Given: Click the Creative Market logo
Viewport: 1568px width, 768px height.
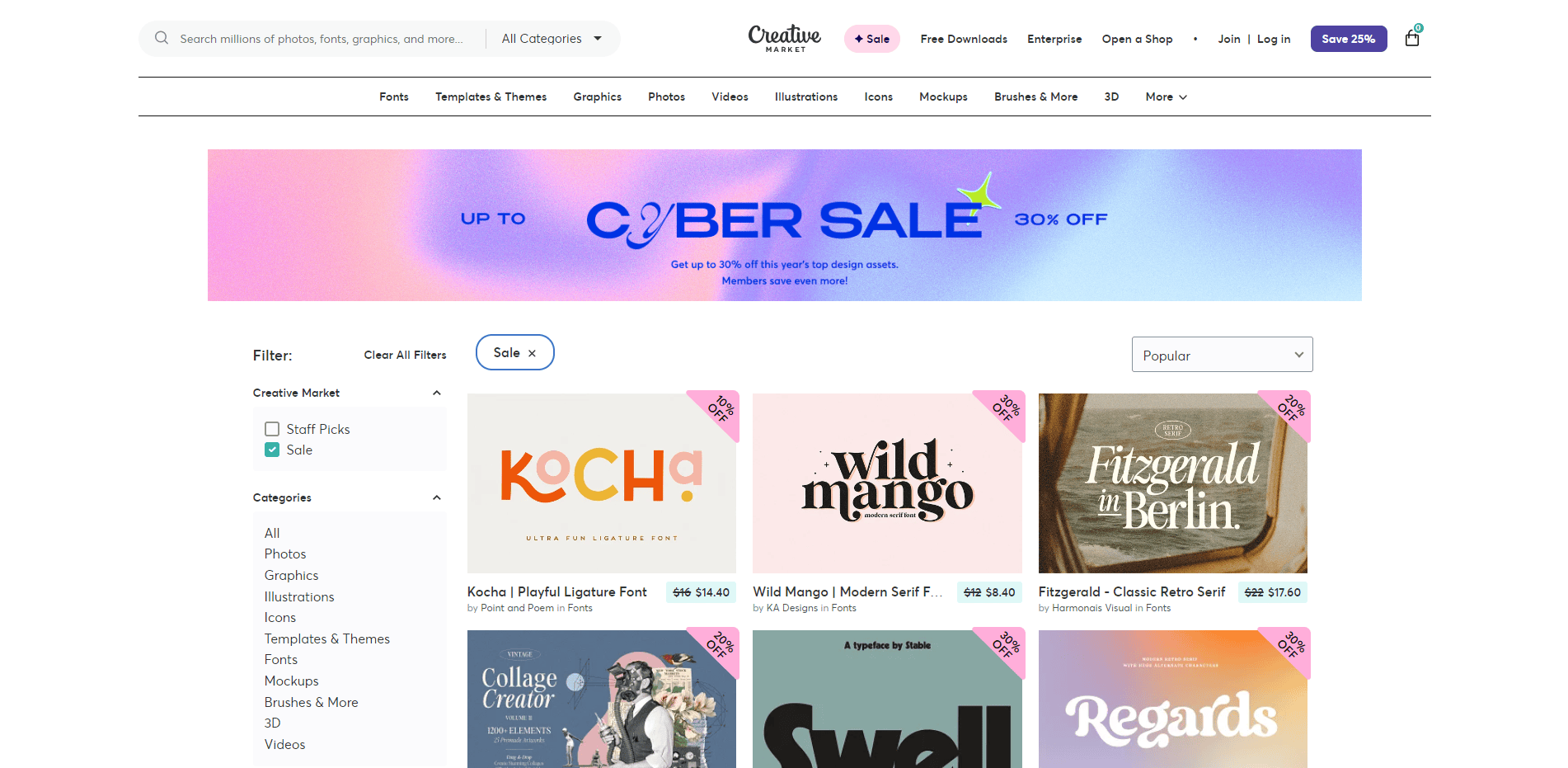Looking at the screenshot, I should [784, 38].
